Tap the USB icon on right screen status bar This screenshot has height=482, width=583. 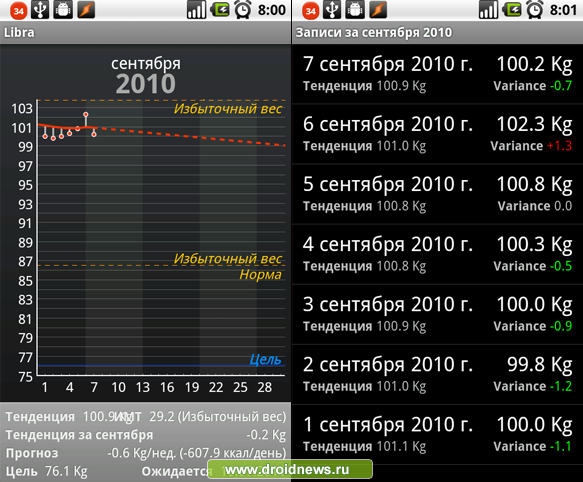[332, 10]
